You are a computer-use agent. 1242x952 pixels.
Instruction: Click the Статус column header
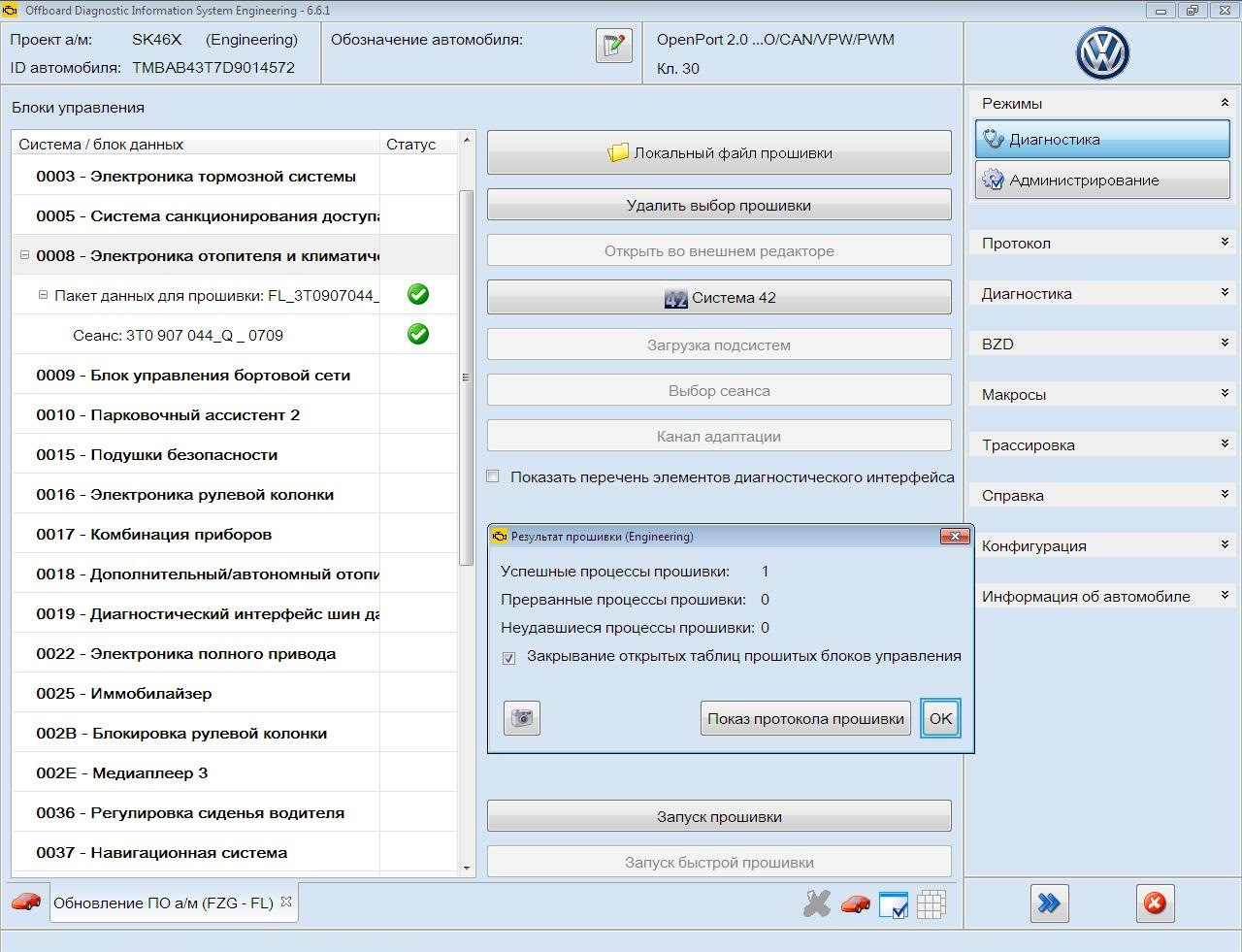click(418, 144)
